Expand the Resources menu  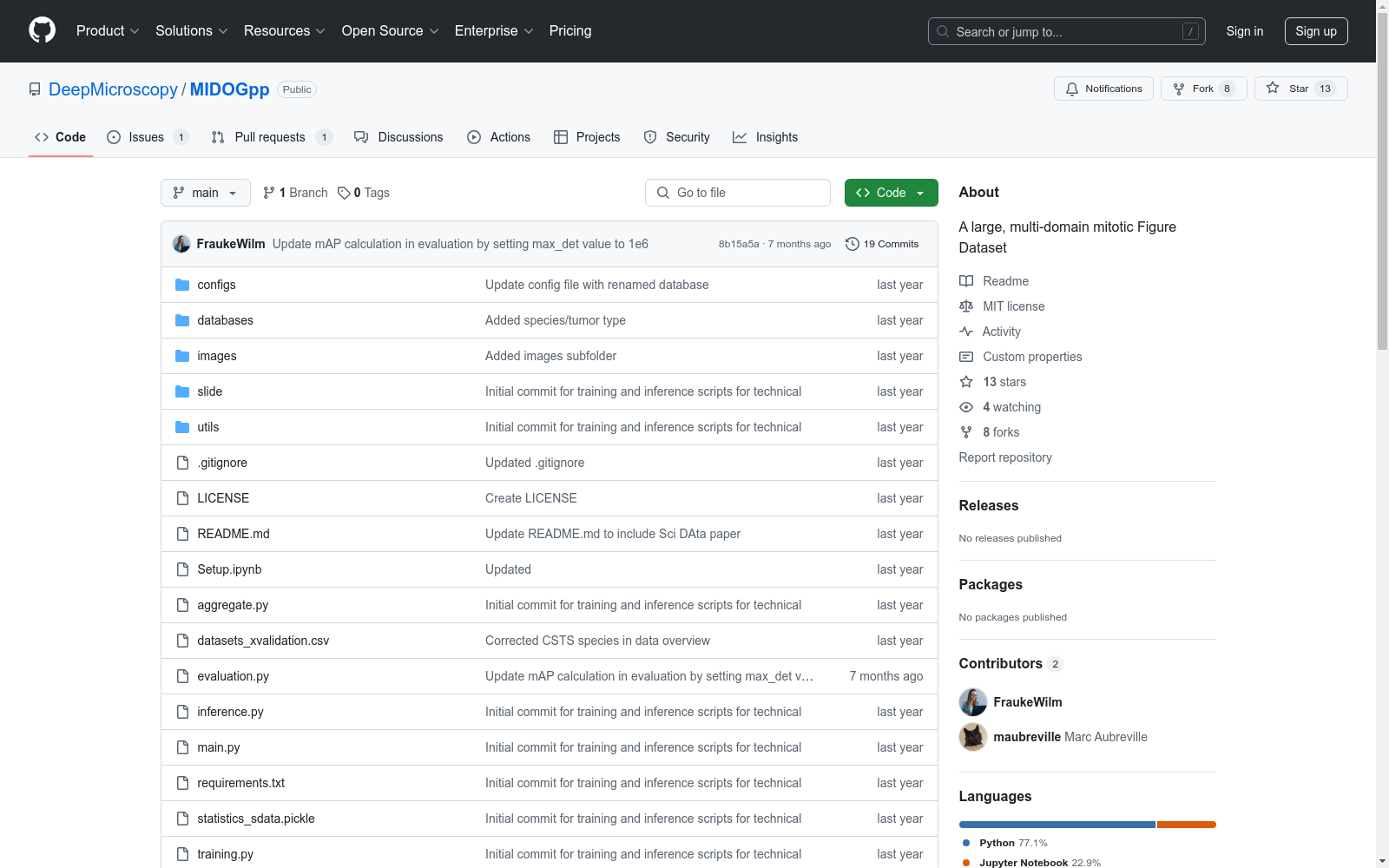point(285,31)
